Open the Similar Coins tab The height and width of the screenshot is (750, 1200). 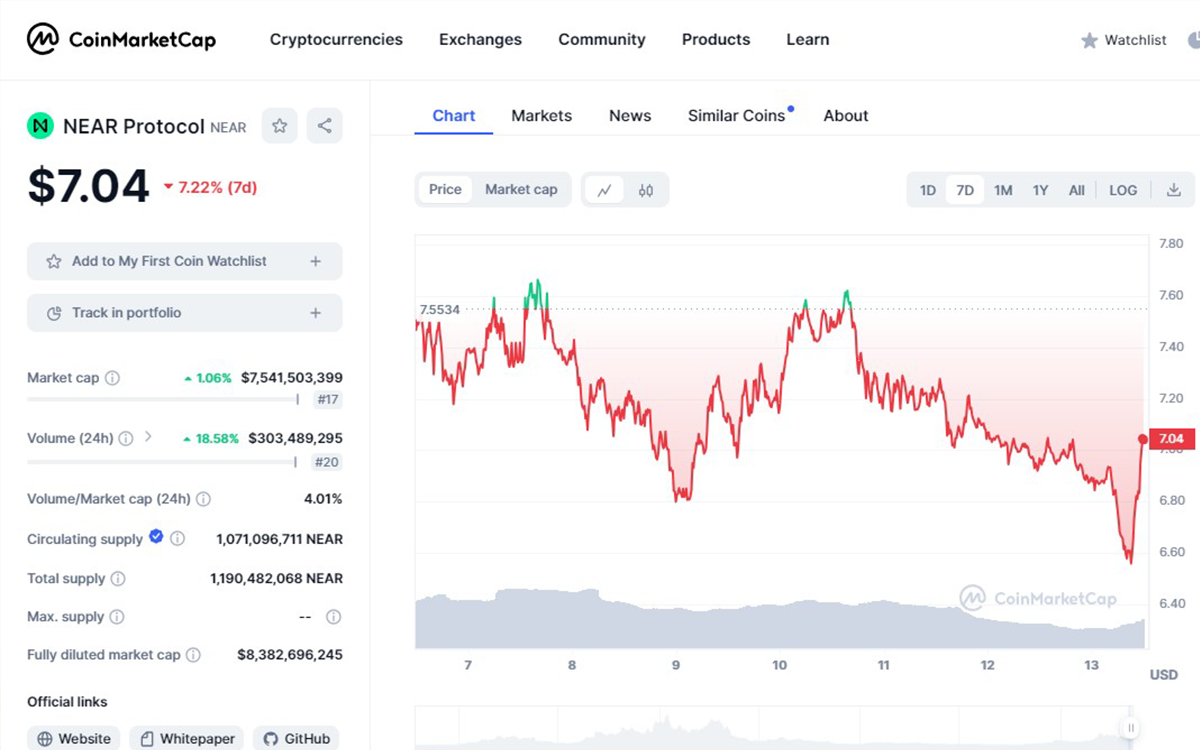coord(737,116)
